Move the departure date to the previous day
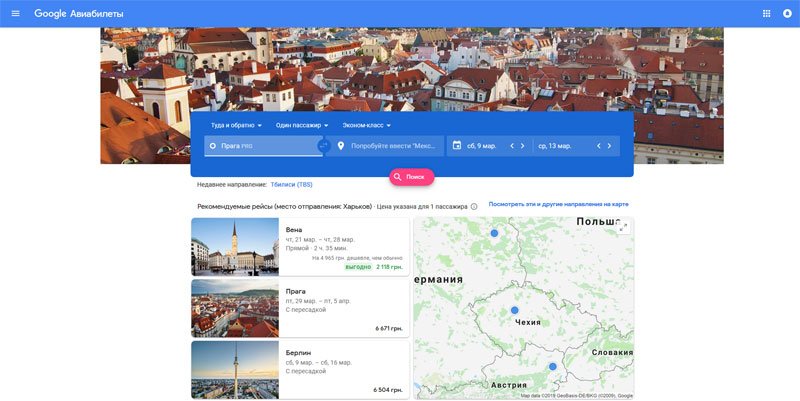Screen dimensions: 800x401 512,146
